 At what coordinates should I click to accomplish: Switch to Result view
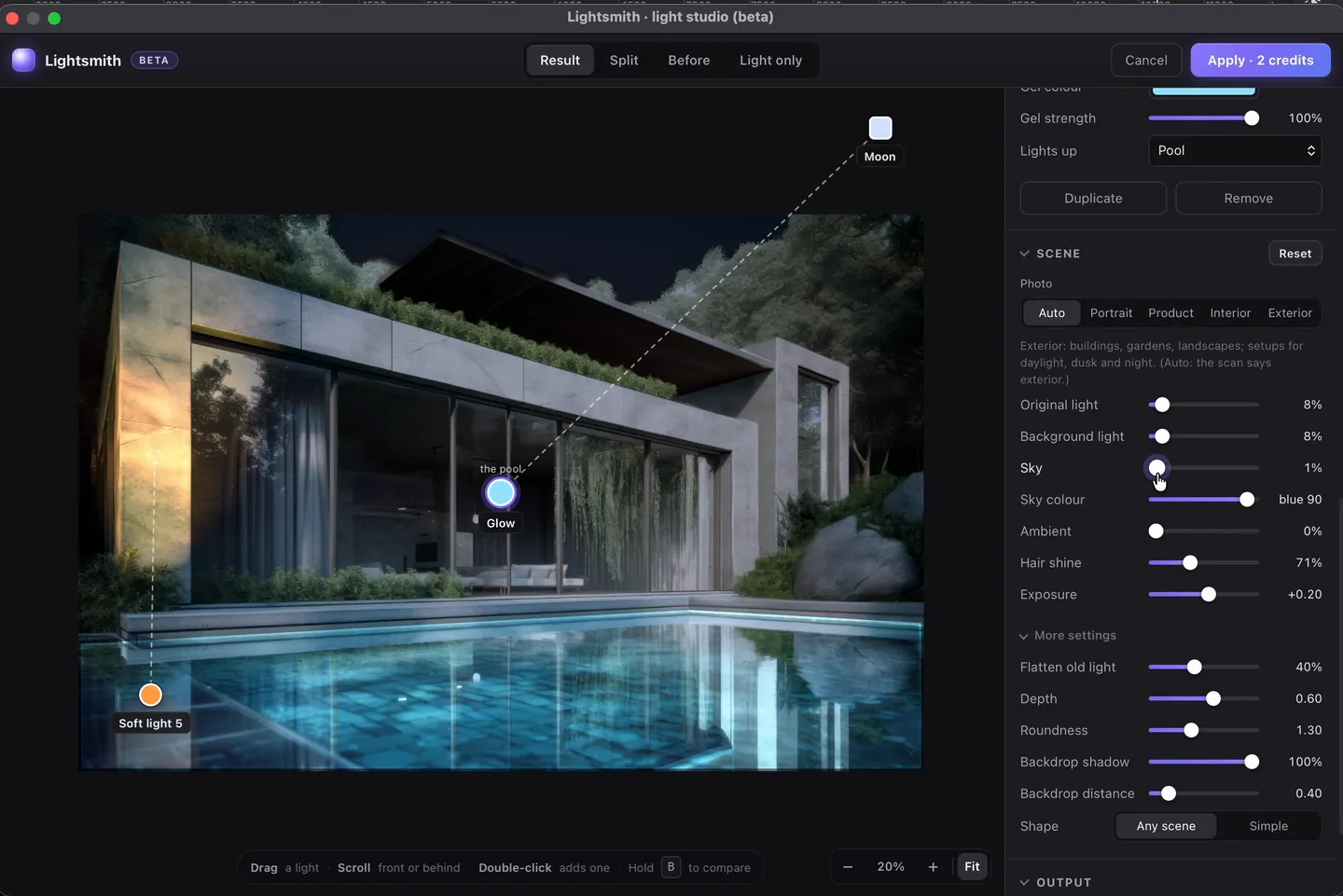(x=560, y=61)
